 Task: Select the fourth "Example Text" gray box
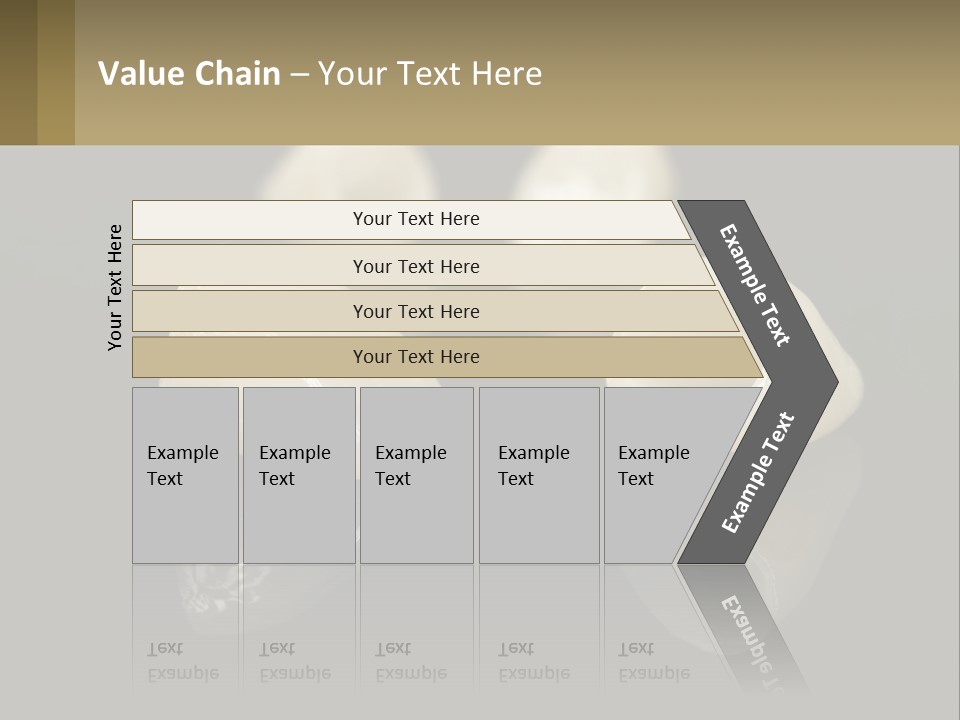click(x=539, y=475)
